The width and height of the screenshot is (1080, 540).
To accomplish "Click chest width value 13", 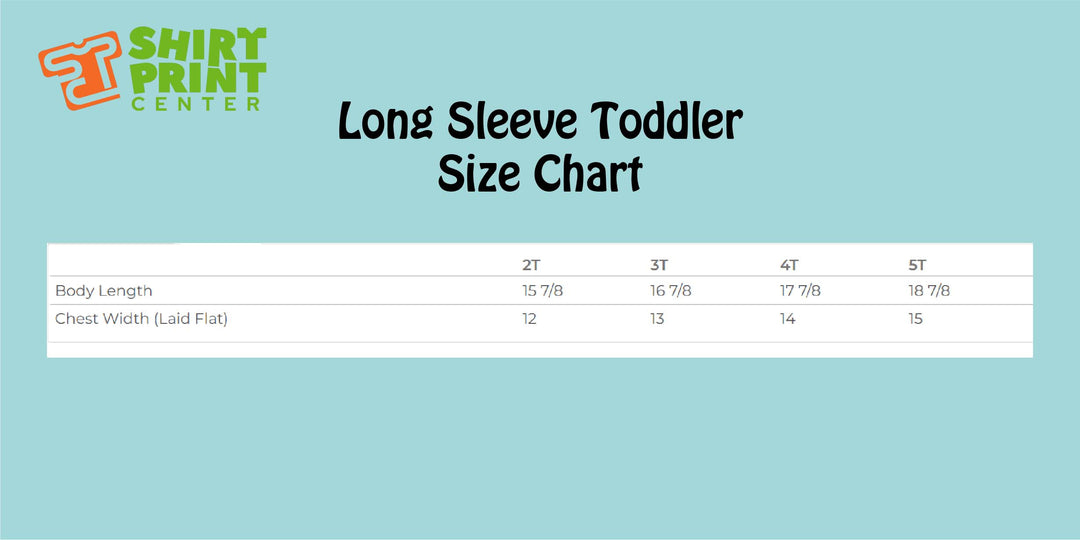I will (657, 319).
